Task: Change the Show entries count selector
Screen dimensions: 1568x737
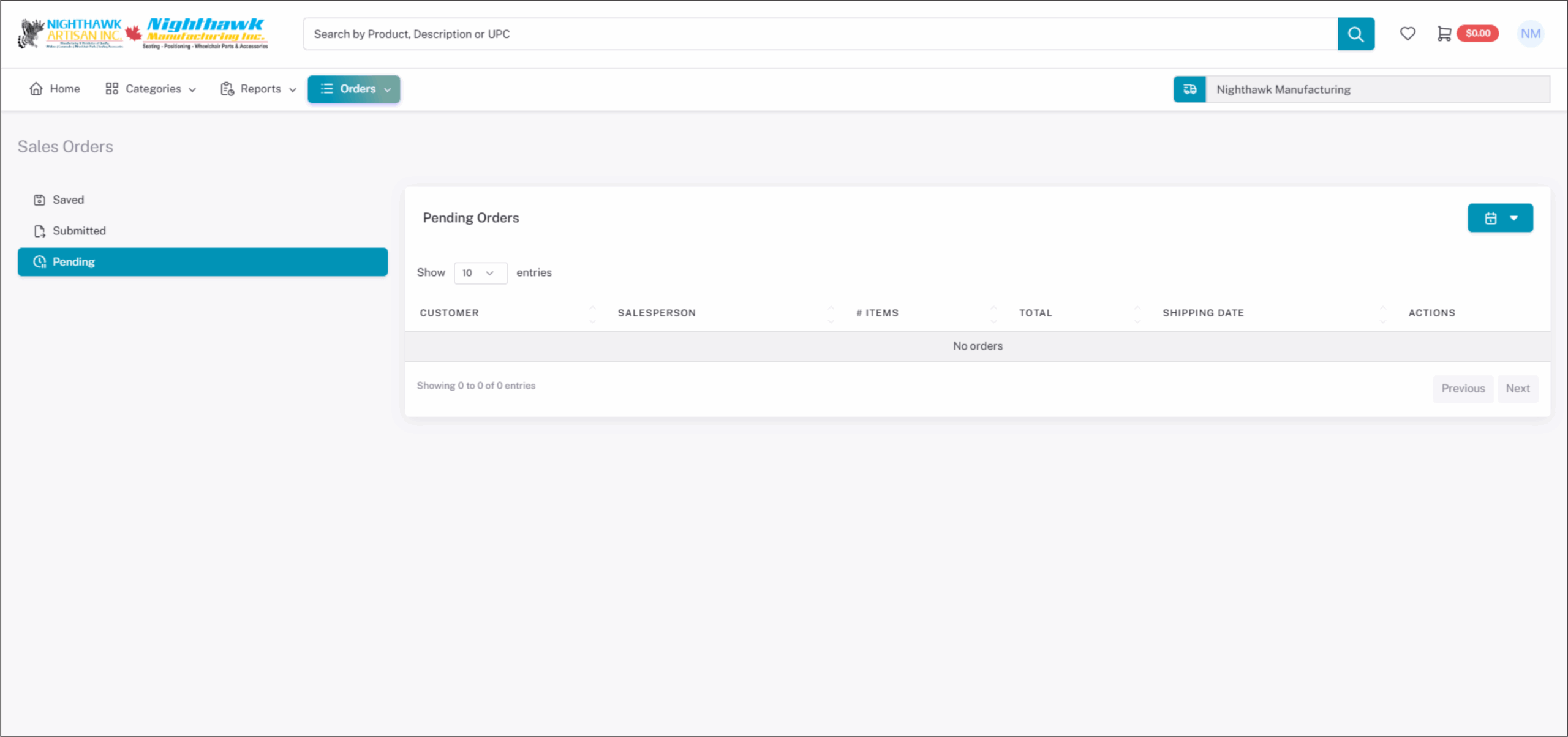Action: click(x=480, y=273)
